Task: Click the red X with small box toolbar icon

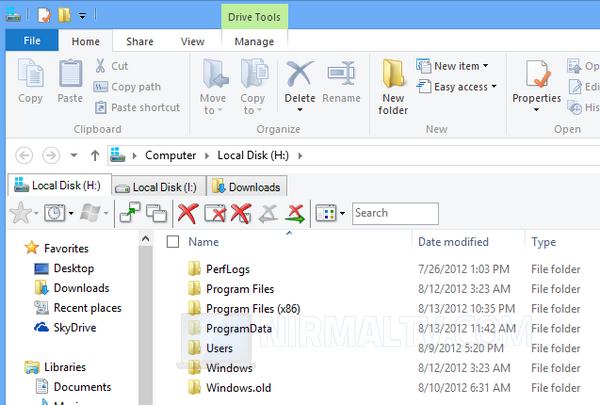Action: tap(241, 213)
